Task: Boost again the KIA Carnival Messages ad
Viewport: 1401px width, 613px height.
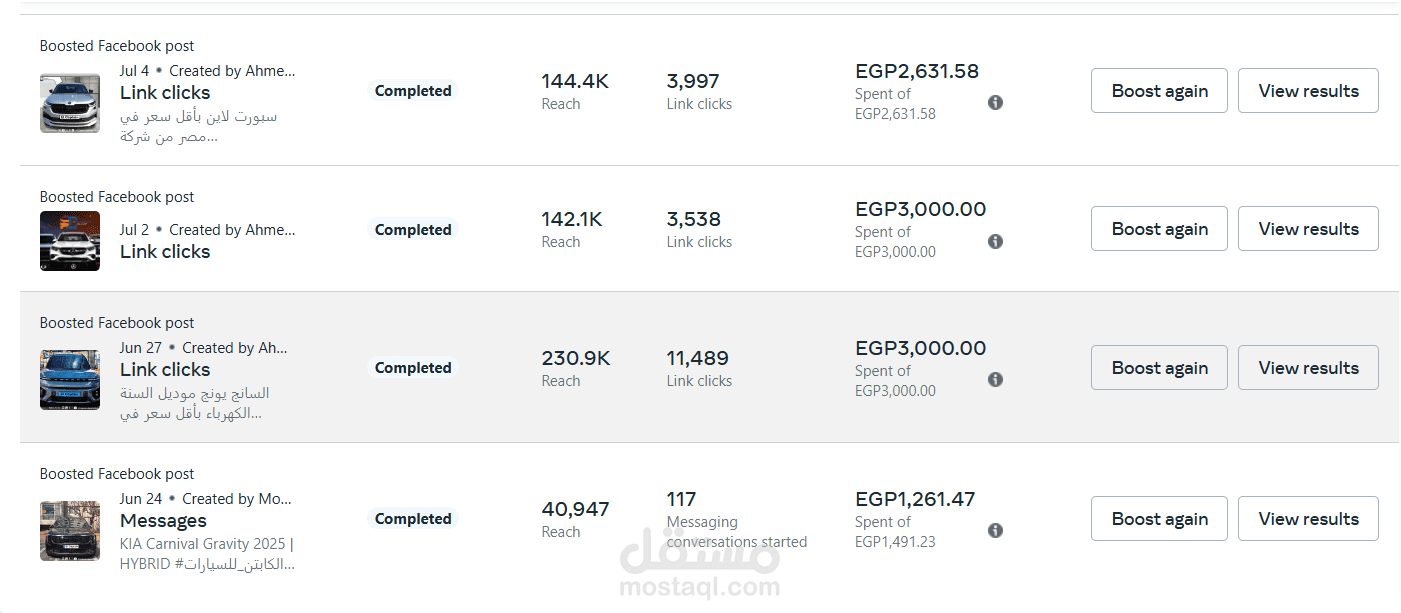Action: coord(1159,519)
